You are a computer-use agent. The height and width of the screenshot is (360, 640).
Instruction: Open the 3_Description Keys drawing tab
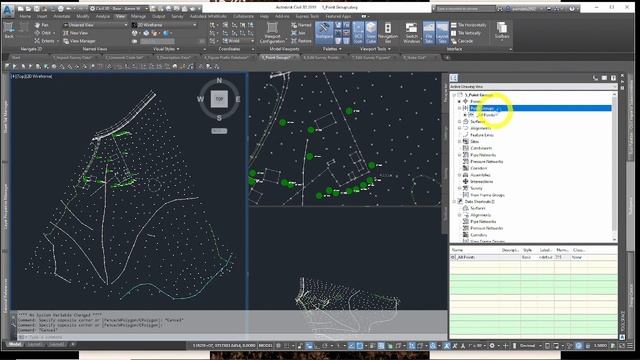tap(173, 58)
